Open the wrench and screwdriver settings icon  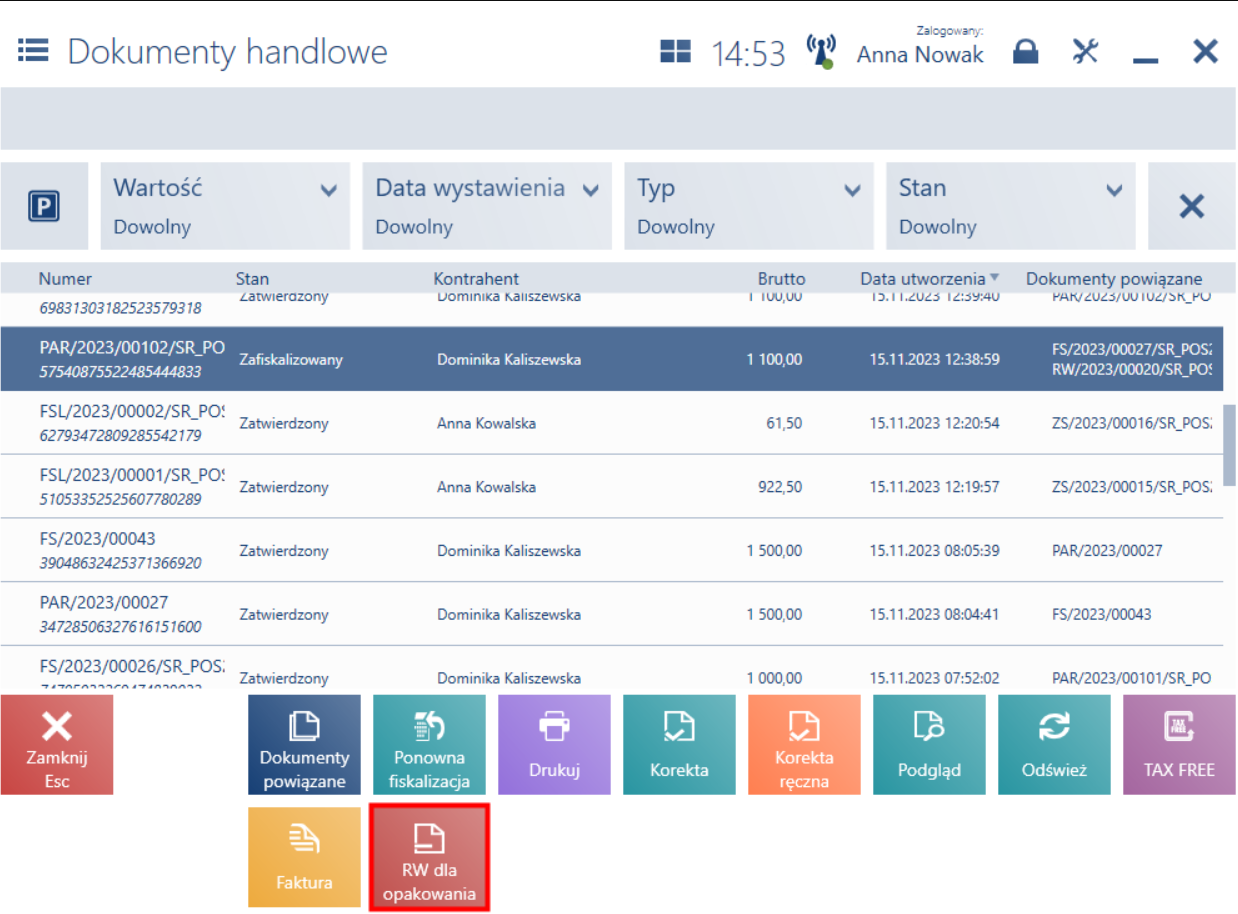pos(1085,51)
